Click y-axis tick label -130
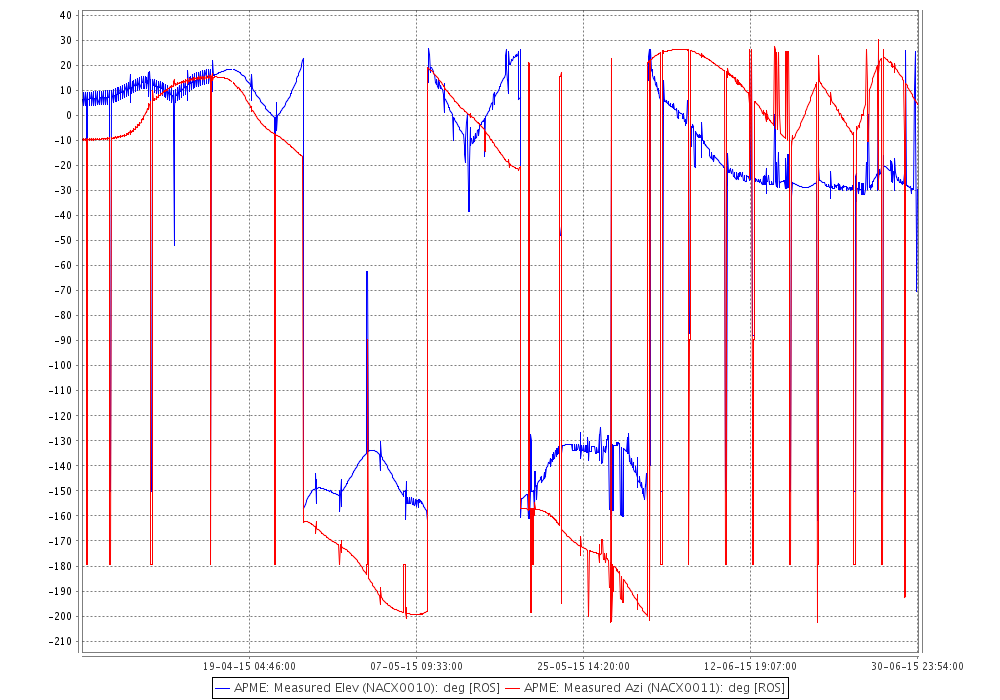This screenshot has height=700, width=1000. (x=60, y=441)
